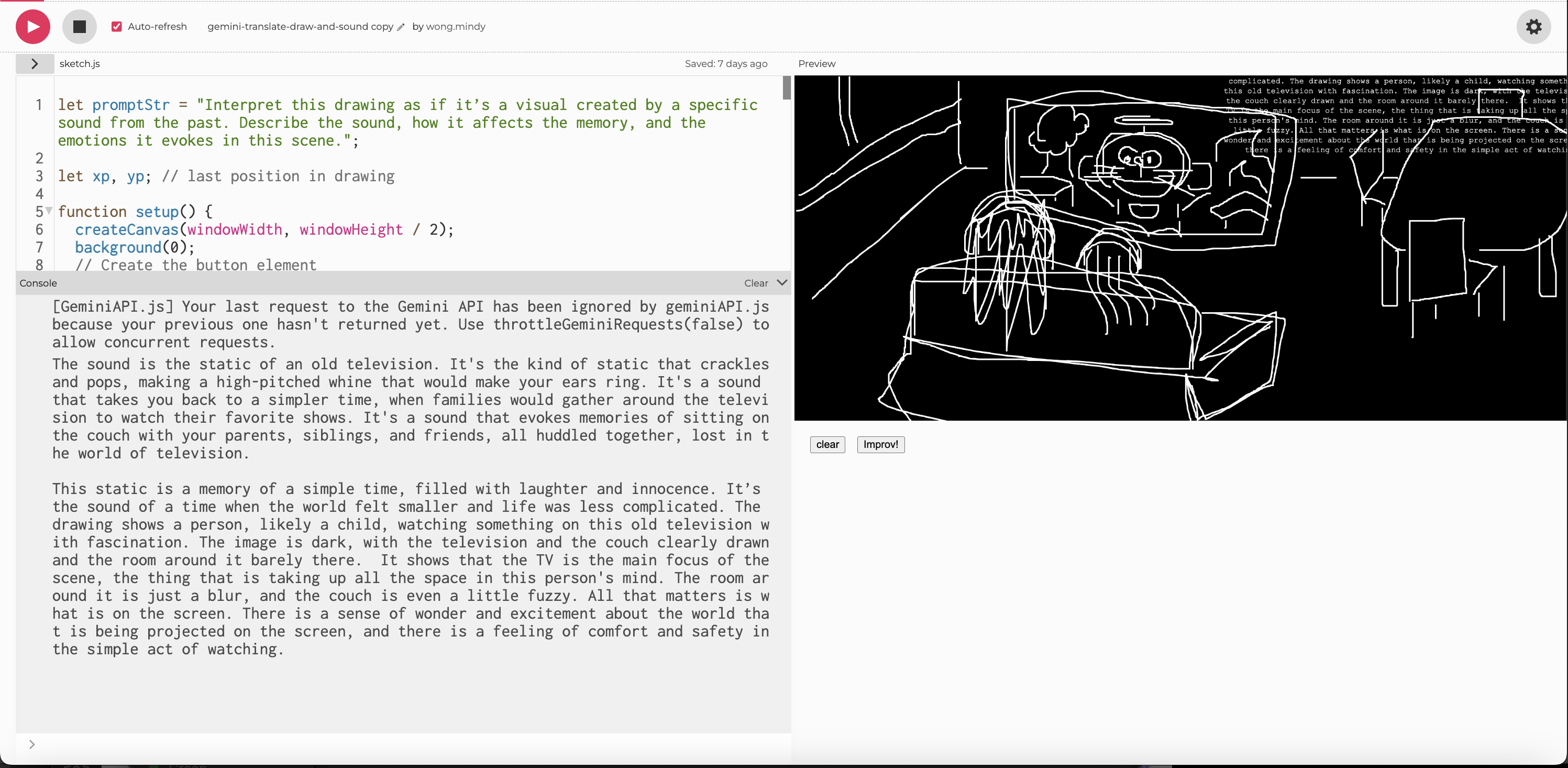
Task: Open the author wong.mindy profile link
Action: pos(455,27)
